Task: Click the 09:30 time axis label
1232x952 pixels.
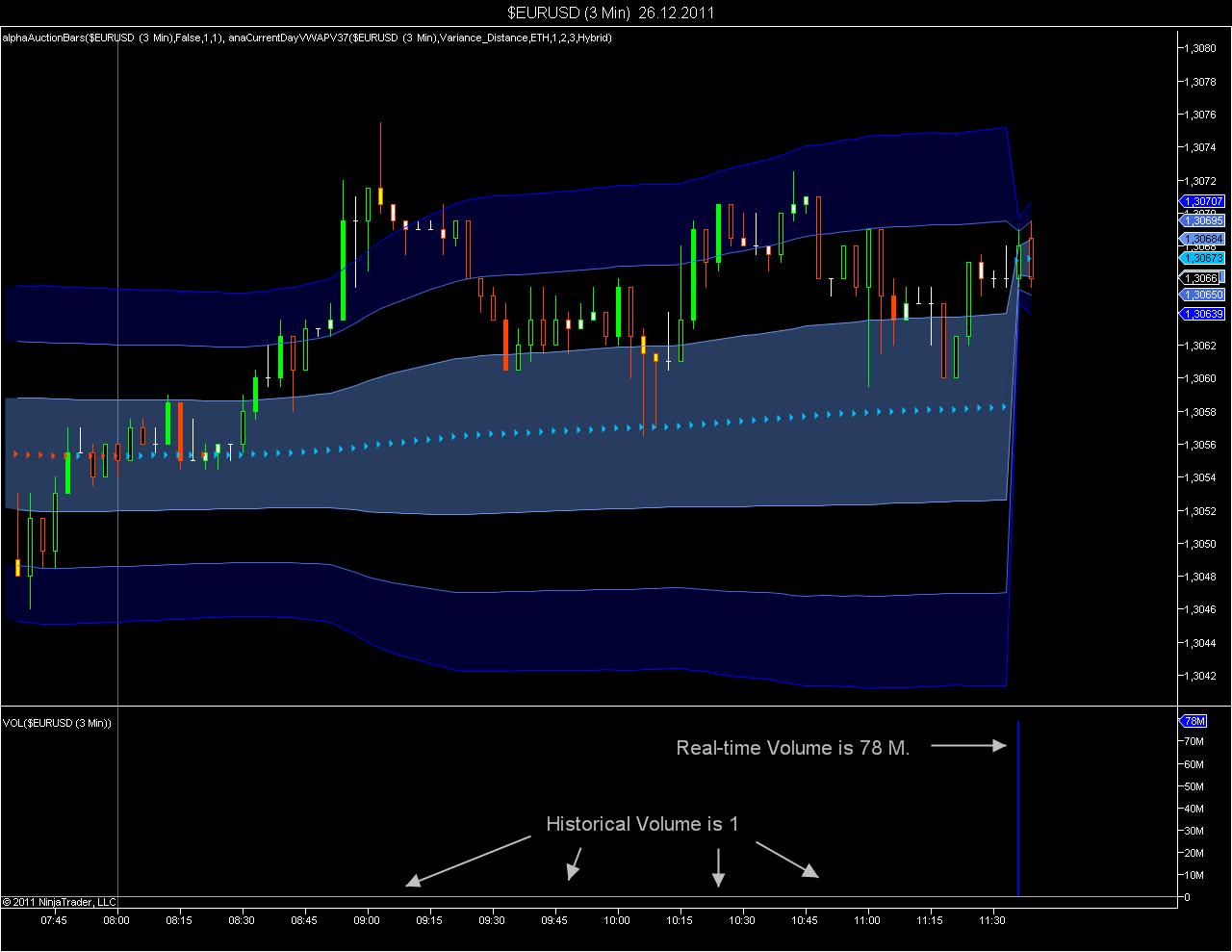Action: point(492,920)
